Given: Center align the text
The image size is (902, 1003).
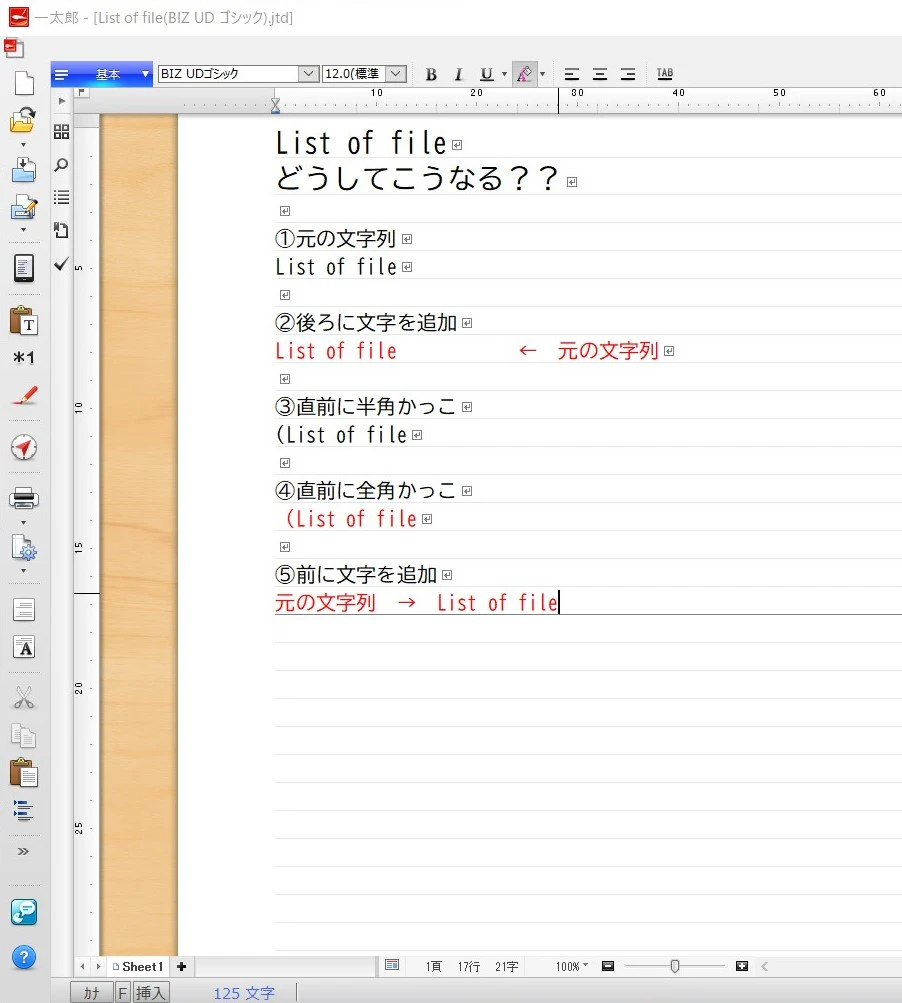Looking at the screenshot, I should pyautogui.click(x=599, y=74).
